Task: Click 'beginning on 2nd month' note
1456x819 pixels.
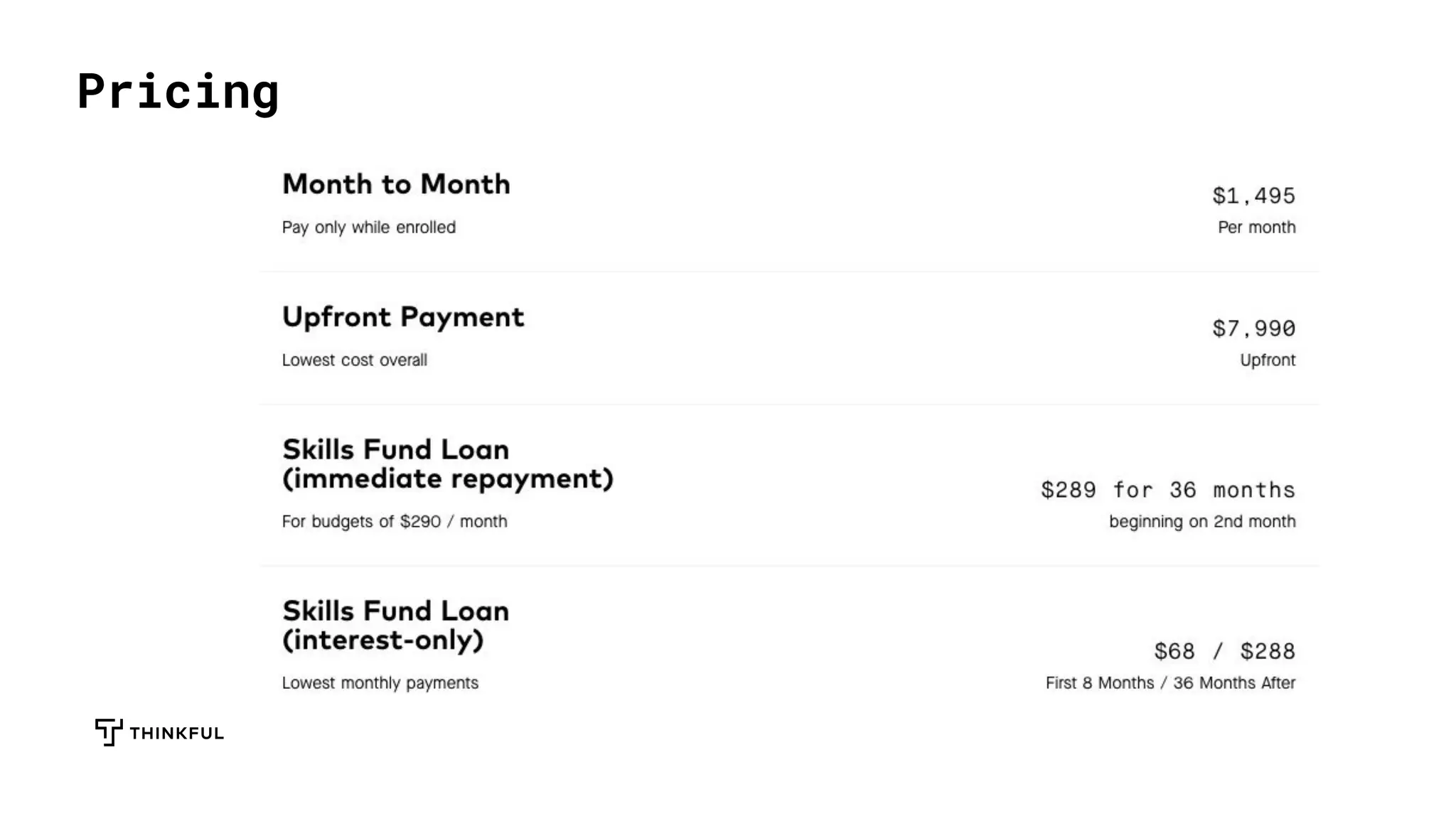Action: click(x=1201, y=522)
